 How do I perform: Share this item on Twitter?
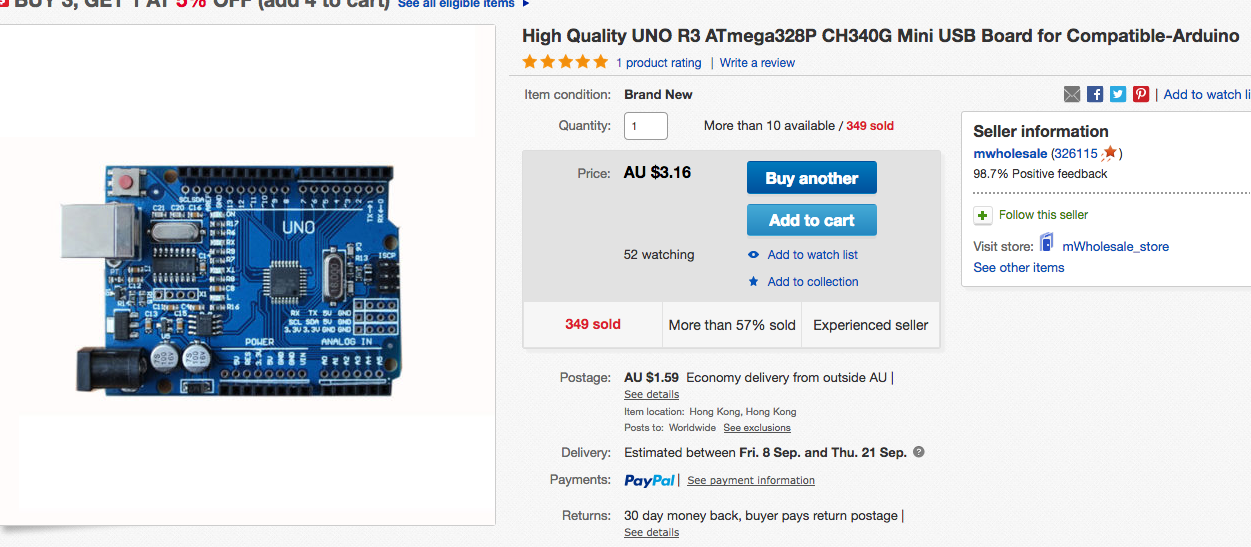point(1118,94)
